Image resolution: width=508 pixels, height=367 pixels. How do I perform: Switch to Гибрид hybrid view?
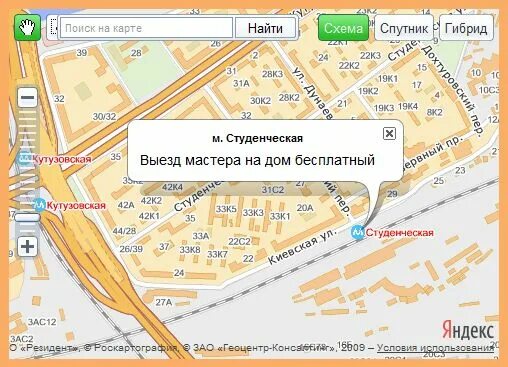pos(466,28)
